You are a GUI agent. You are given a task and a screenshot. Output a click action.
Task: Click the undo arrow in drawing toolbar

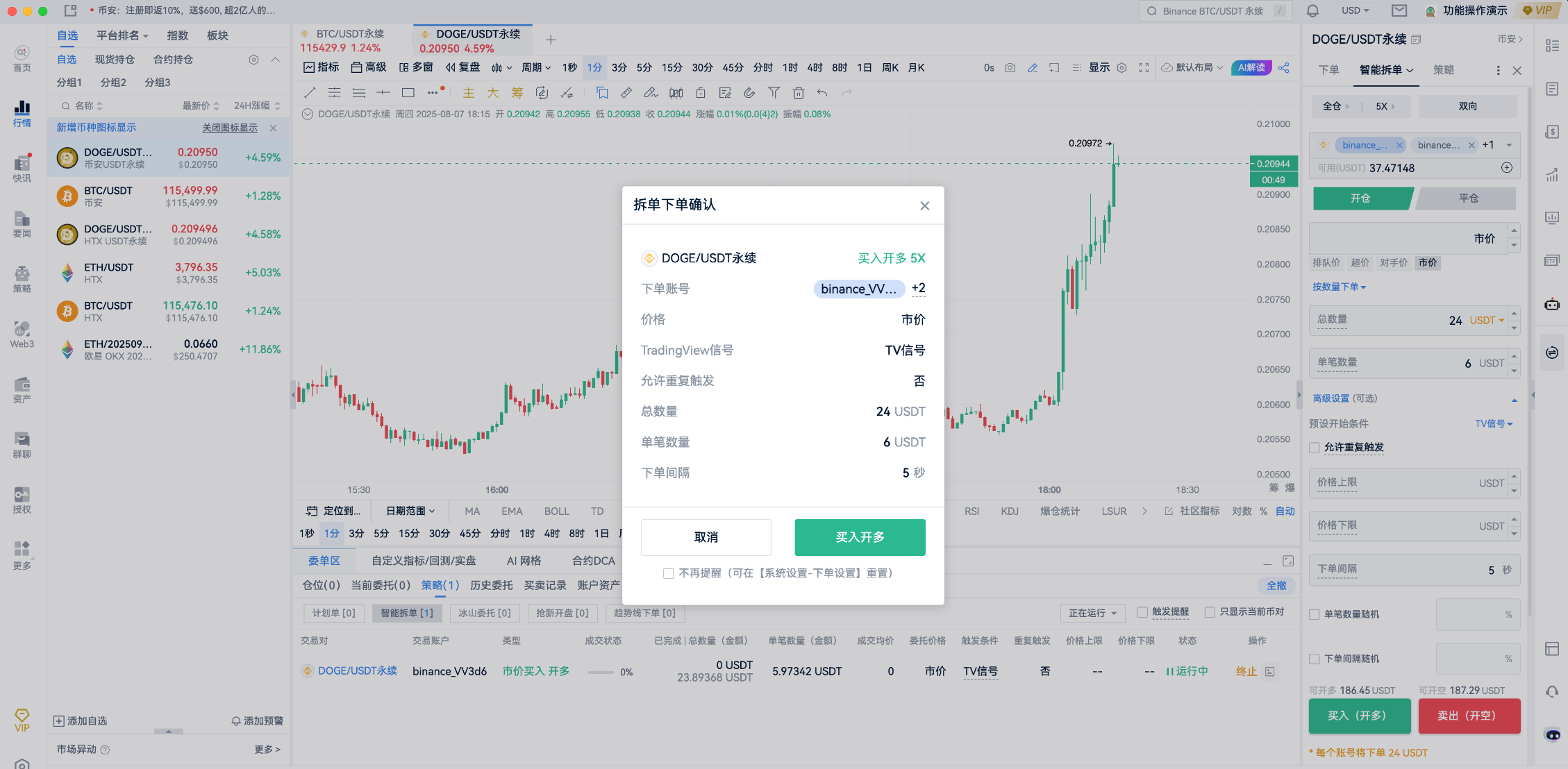click(x=822, y=92)
